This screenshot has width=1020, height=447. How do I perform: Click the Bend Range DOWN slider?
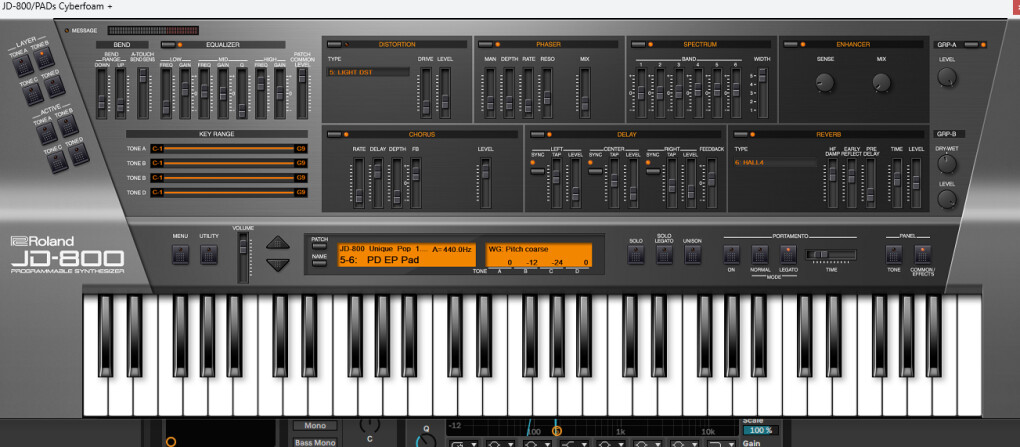101,94
